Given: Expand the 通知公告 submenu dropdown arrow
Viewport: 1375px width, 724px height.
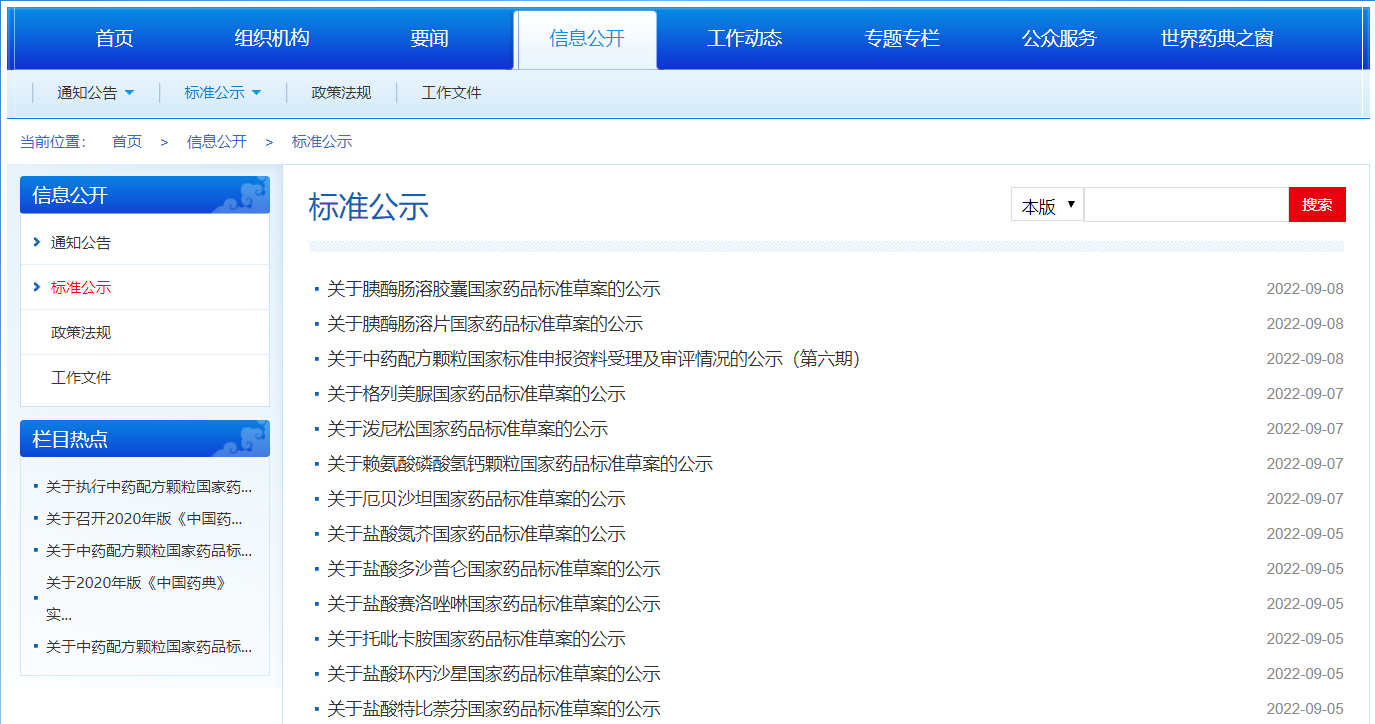Looking at the screenshot, I should point(129,93).
